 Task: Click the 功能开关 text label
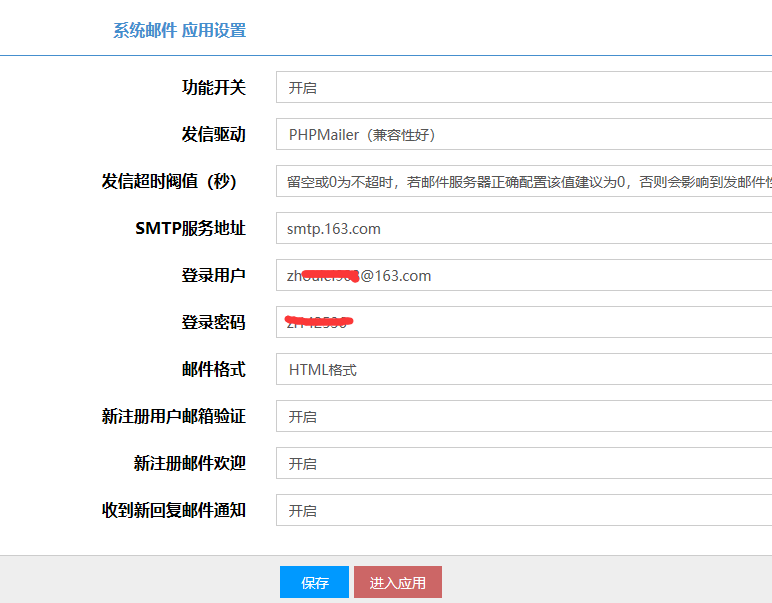213,87
